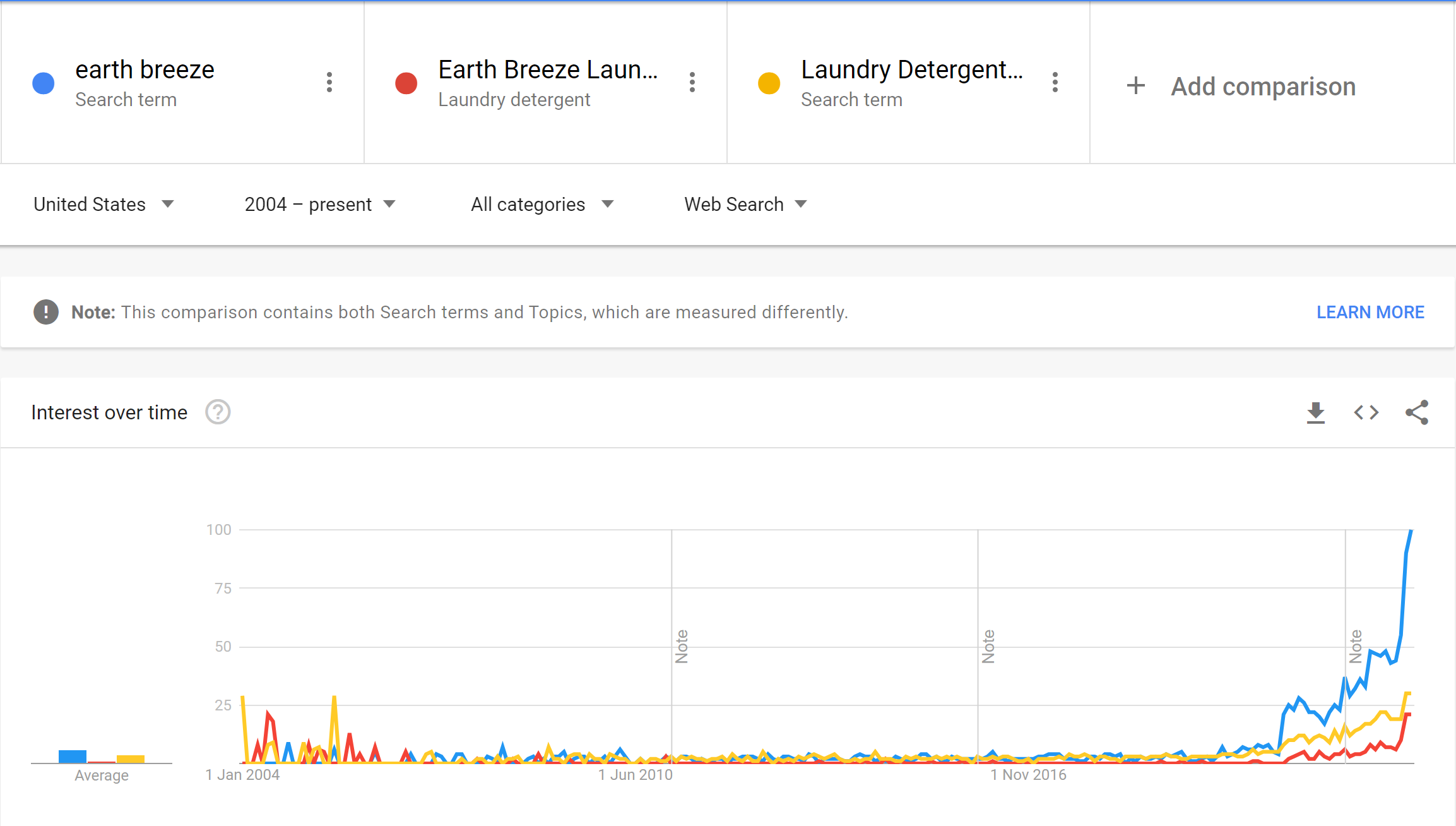The height and width of the screenshot is (826, 1456).
Task: Expand the United States region dropdown
Action: tap(104, 204)
